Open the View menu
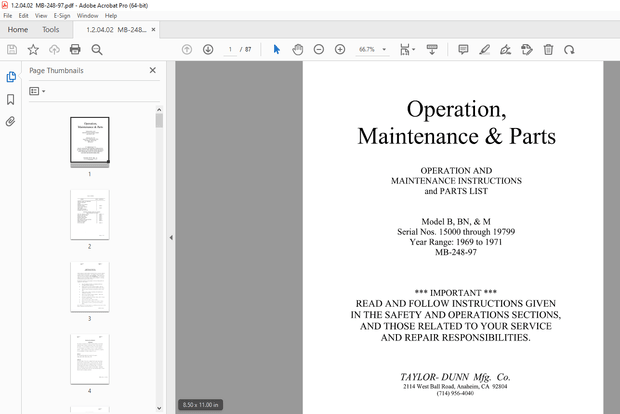The width and height of the screenshot is (620, 414). pos(41,16)
